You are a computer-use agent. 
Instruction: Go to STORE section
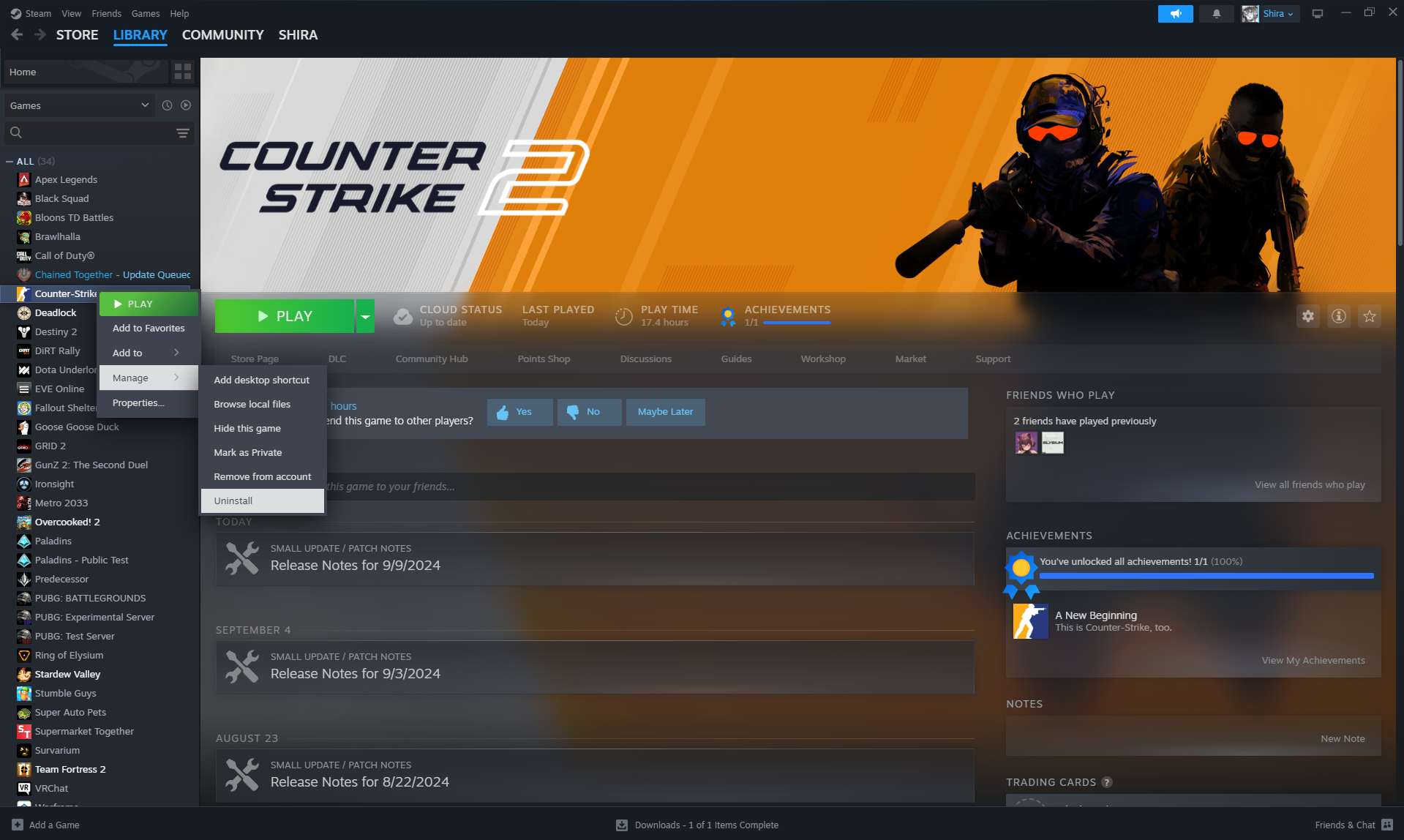[77, 34]
